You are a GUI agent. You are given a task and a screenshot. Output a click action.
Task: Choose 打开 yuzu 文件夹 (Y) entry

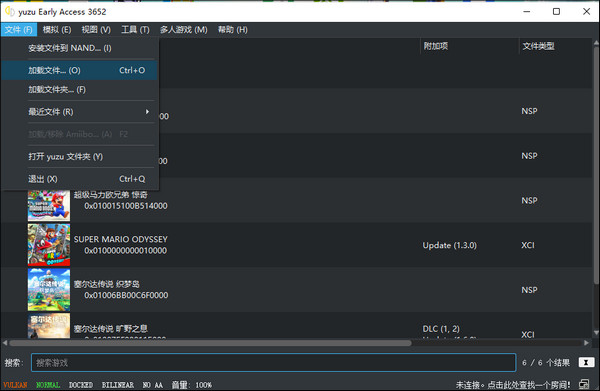(x=79, y=156)
